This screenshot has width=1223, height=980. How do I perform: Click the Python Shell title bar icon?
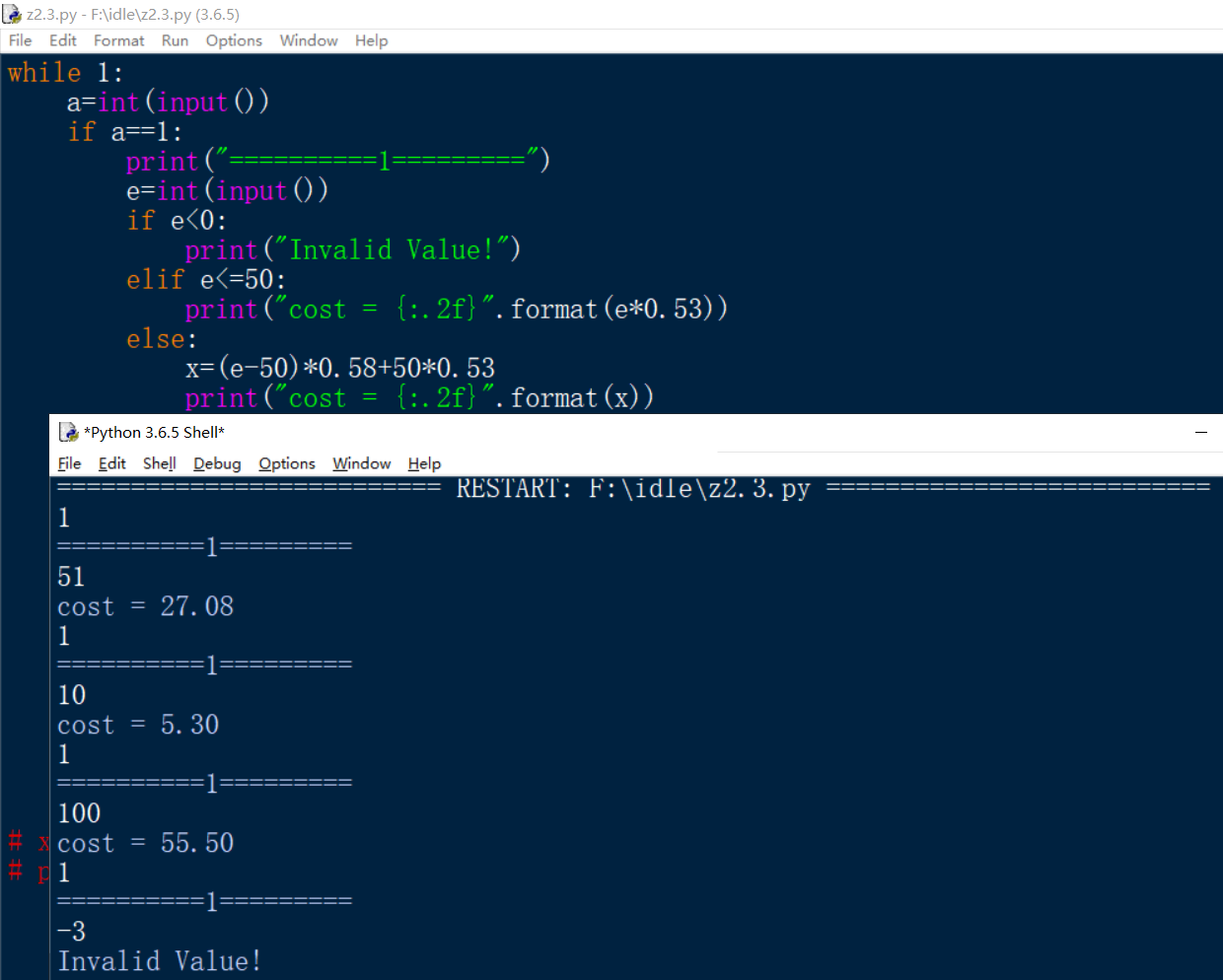pyautogui.click(x=69, y=432)
